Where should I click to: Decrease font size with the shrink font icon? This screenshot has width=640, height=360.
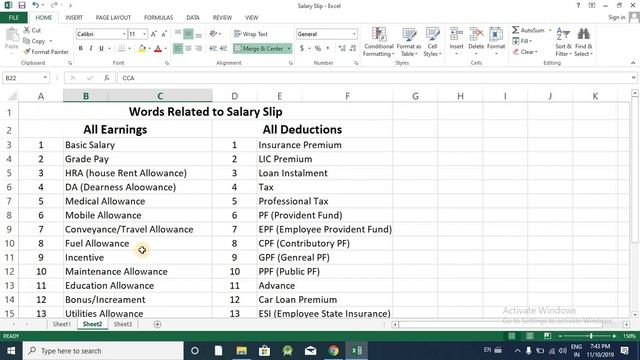[164, 34]
